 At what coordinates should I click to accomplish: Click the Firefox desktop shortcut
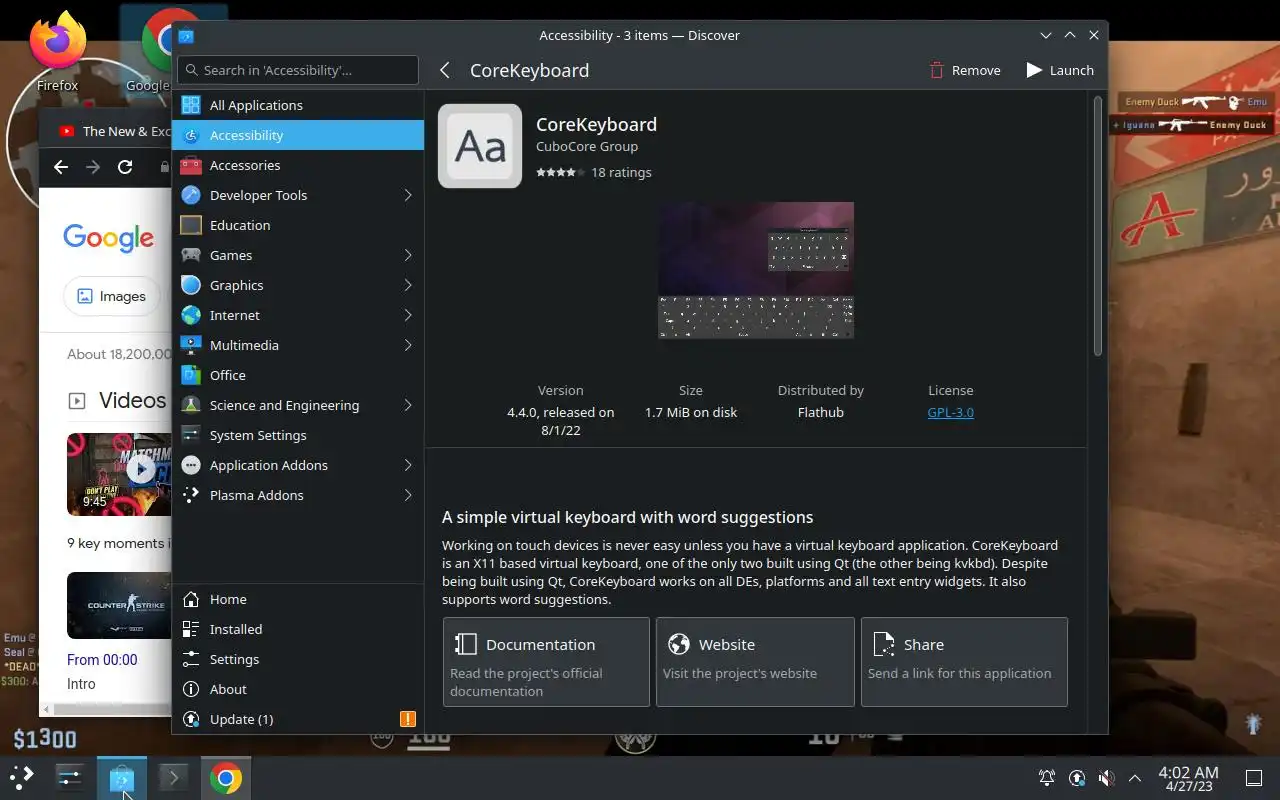[57, 51]
